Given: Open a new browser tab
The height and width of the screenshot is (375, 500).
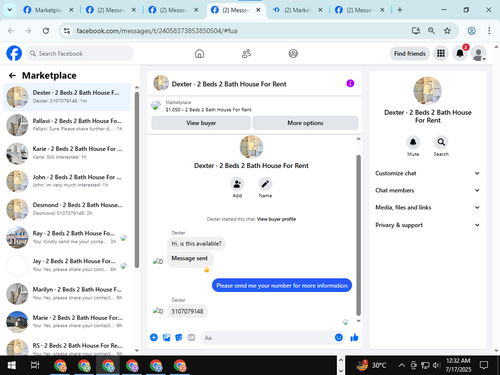Looking at the screenshot, I should coord(400,10).
